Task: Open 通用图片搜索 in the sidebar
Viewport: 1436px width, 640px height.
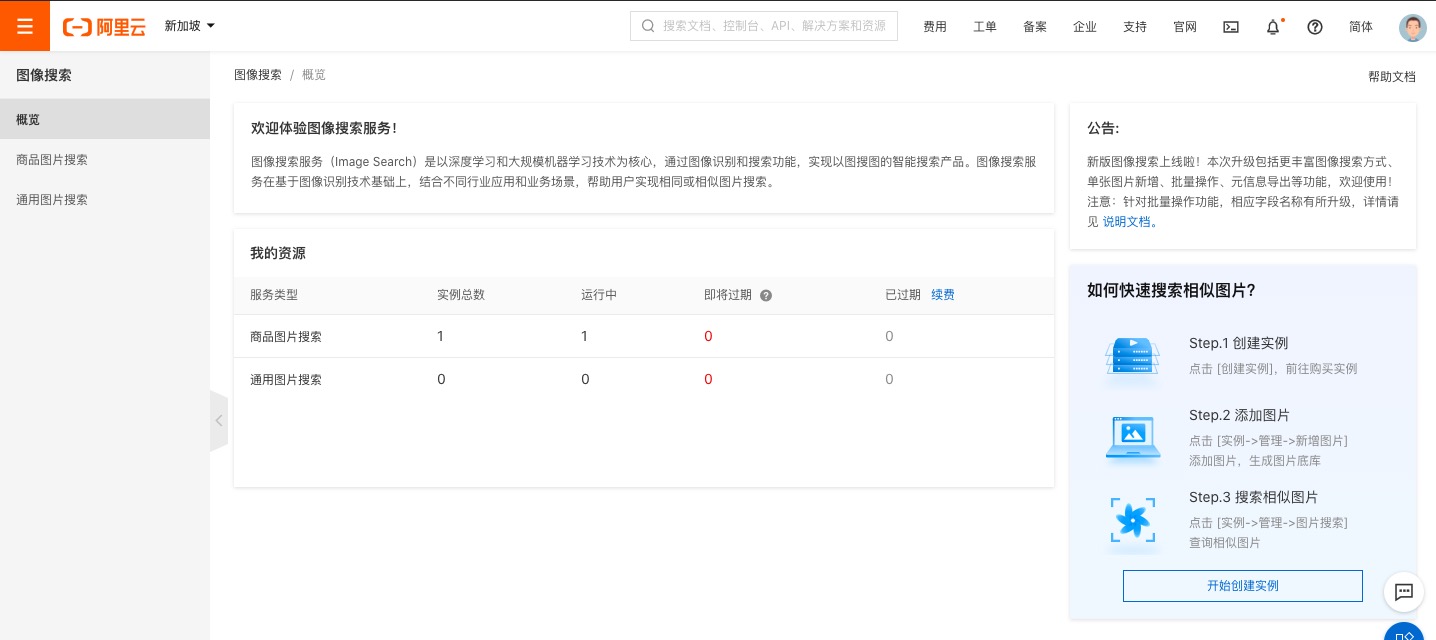Action: tap(105, 199)
